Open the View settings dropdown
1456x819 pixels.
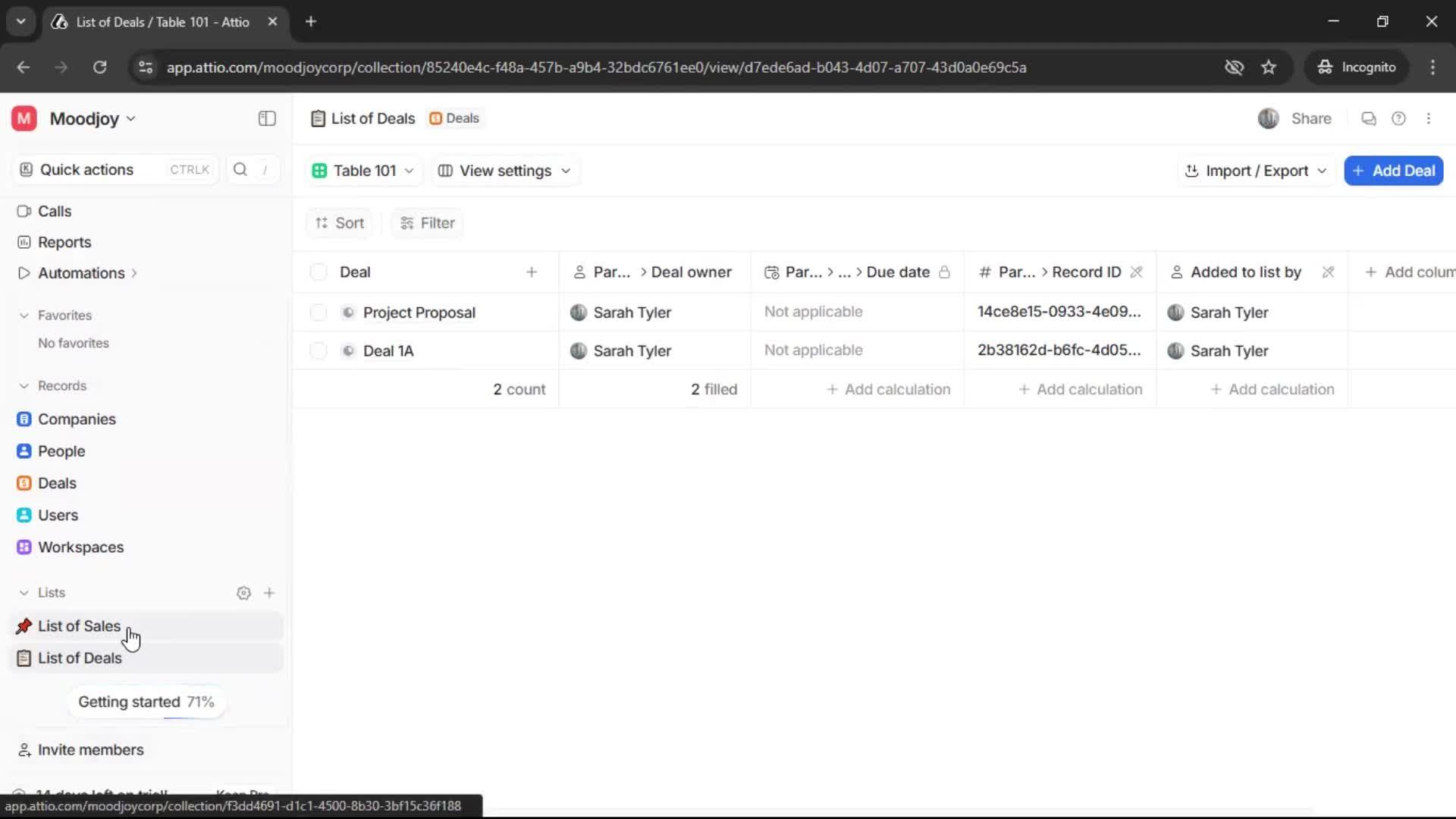click(504, 171)
